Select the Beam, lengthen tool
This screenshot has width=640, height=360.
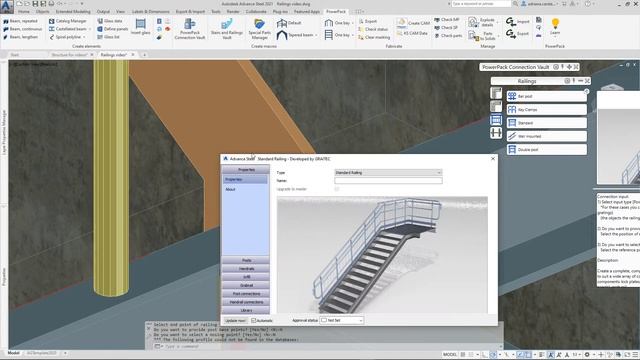tap(20, 37)
